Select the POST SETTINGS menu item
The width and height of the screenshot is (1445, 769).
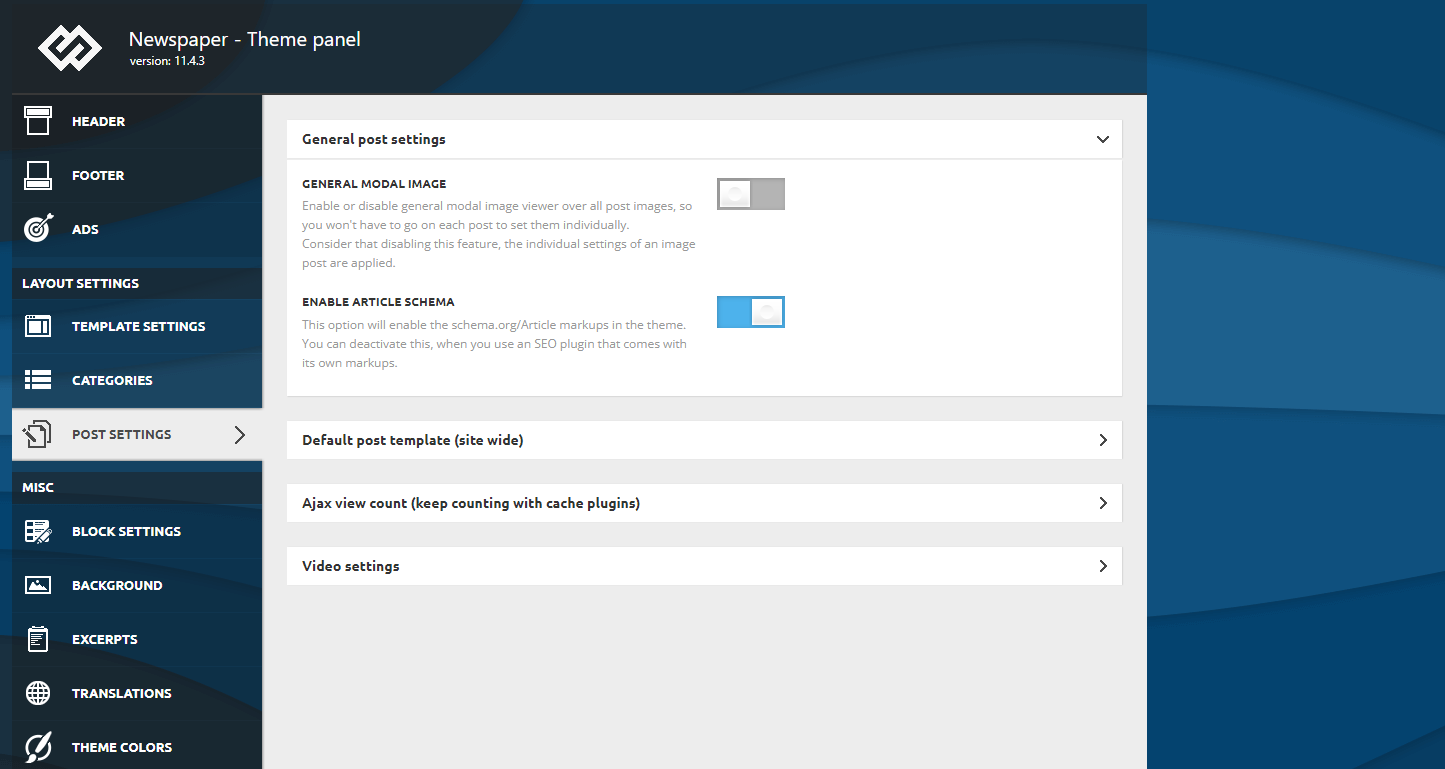click(x=137, y=434)
